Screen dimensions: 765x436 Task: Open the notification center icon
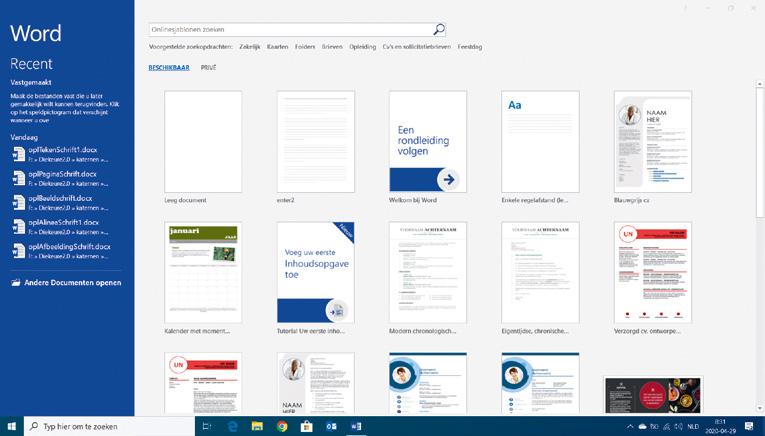749,427
